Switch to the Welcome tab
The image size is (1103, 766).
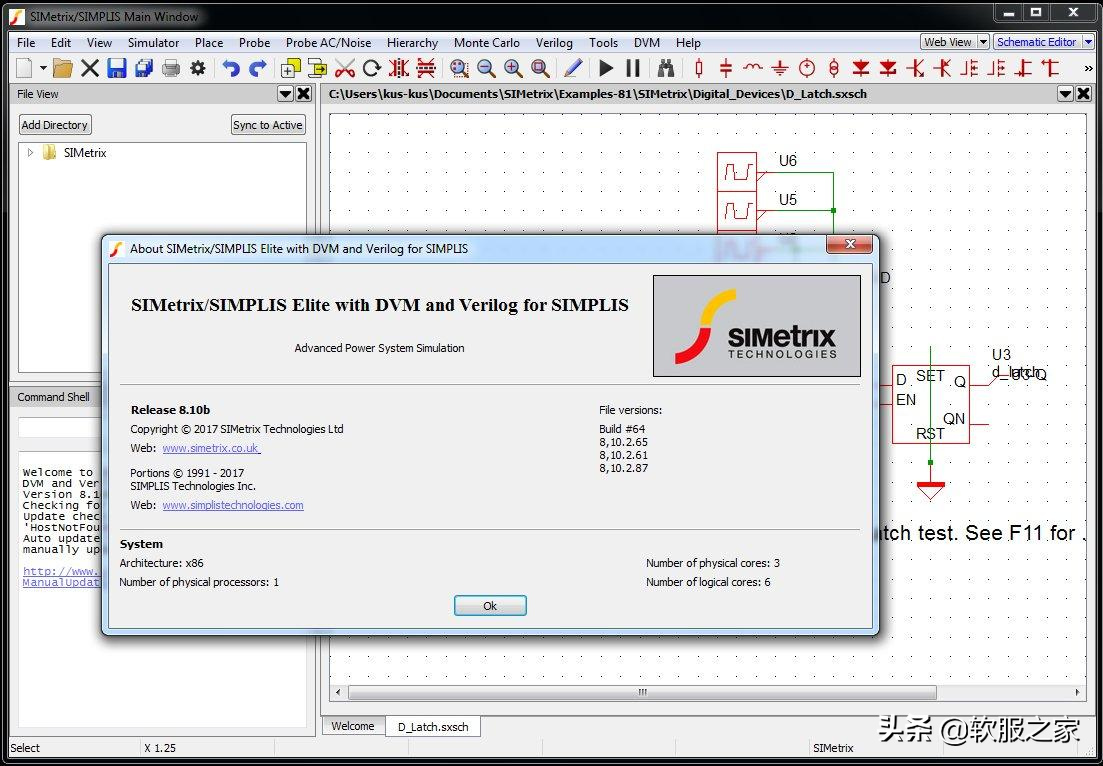(353, 726)
